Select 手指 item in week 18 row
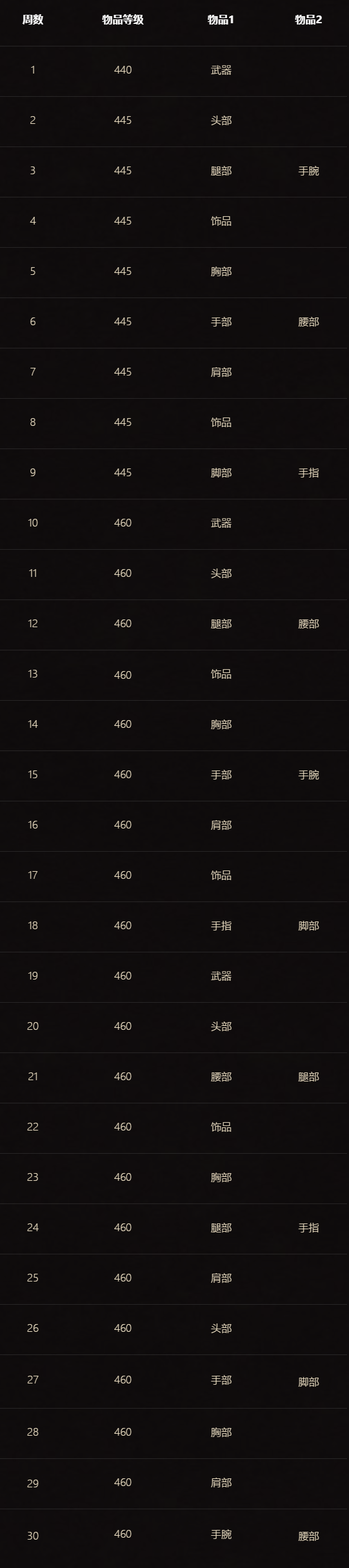The image size is (349, 1568). click(221, 925)
